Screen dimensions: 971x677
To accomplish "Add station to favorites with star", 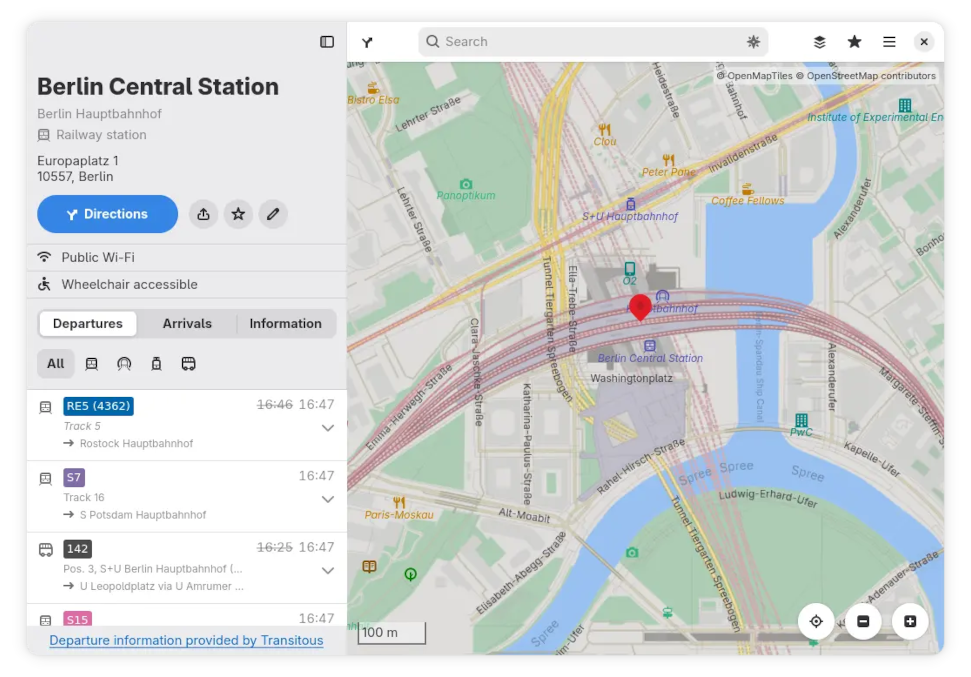I will click(x=238, y=214).
